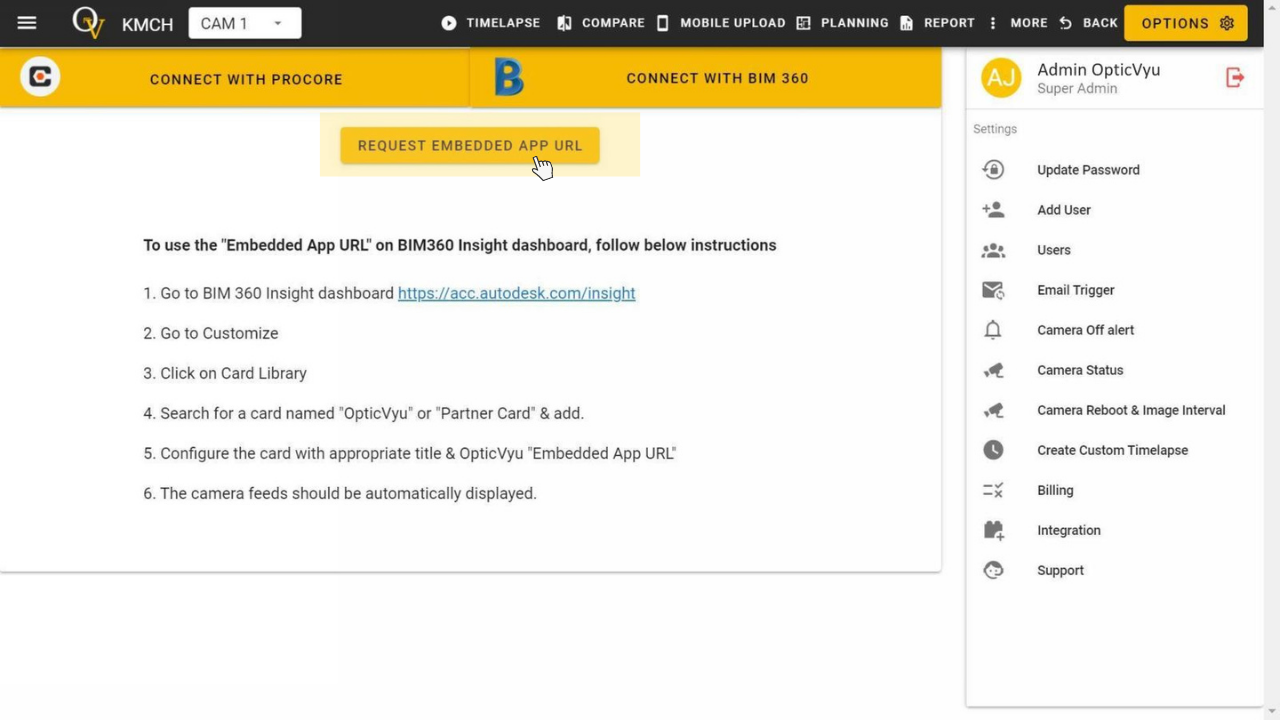Click the gear icon in OPTIONS
1280x720 pixels.
(x=1227, y=23)
